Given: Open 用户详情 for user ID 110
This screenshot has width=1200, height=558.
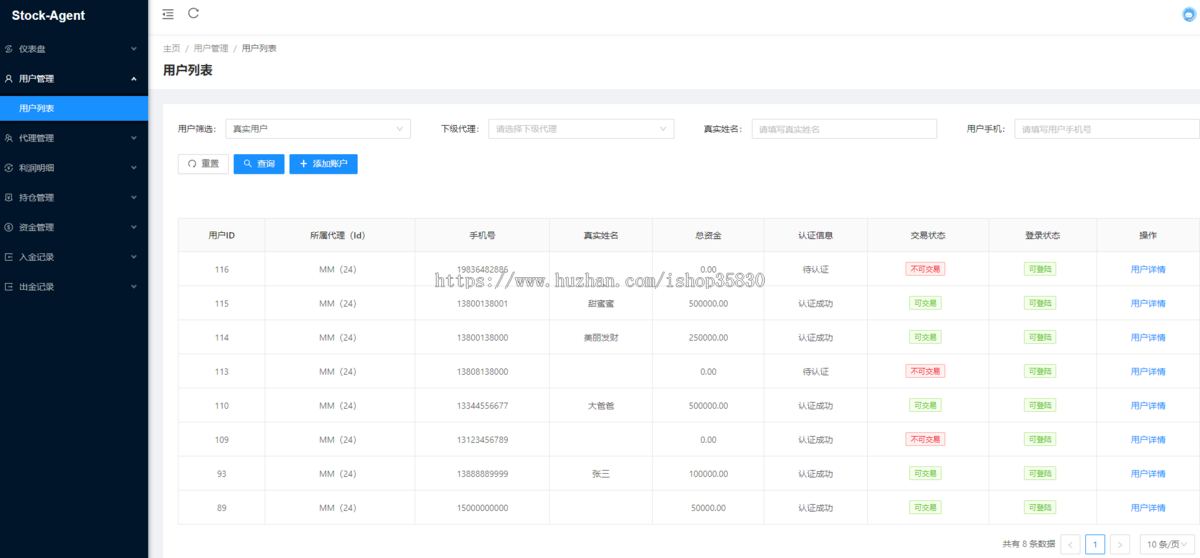Looking at the screenshot, I should click(x=1148, y=405).
